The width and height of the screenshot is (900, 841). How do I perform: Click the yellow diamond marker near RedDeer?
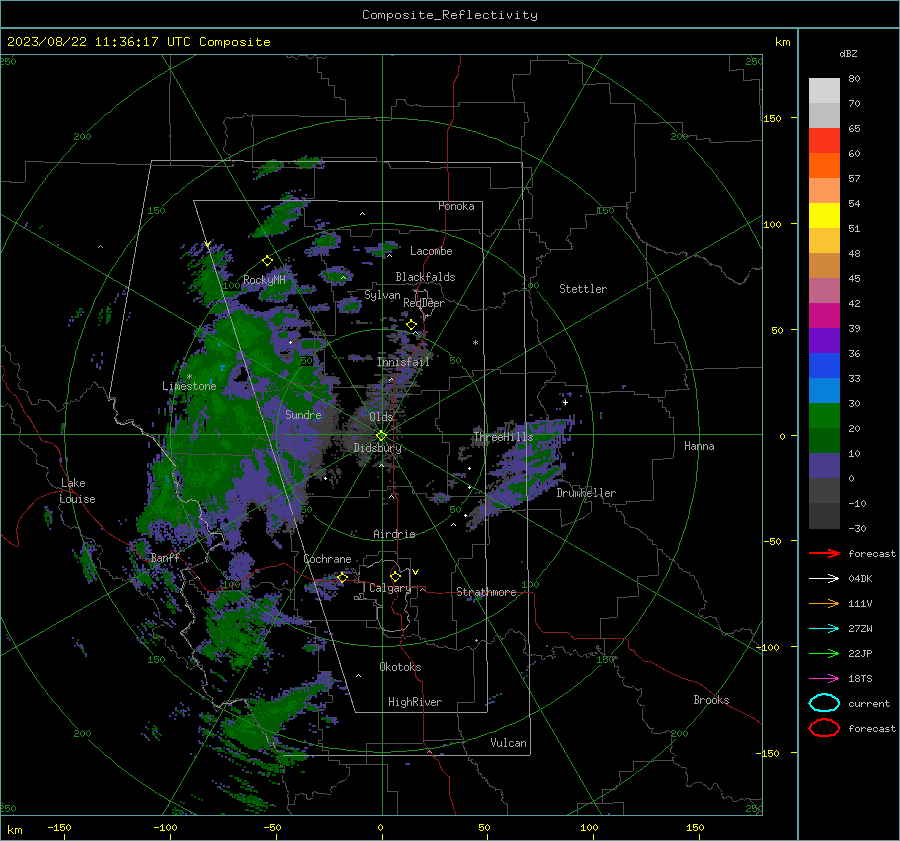coord(412,325)
